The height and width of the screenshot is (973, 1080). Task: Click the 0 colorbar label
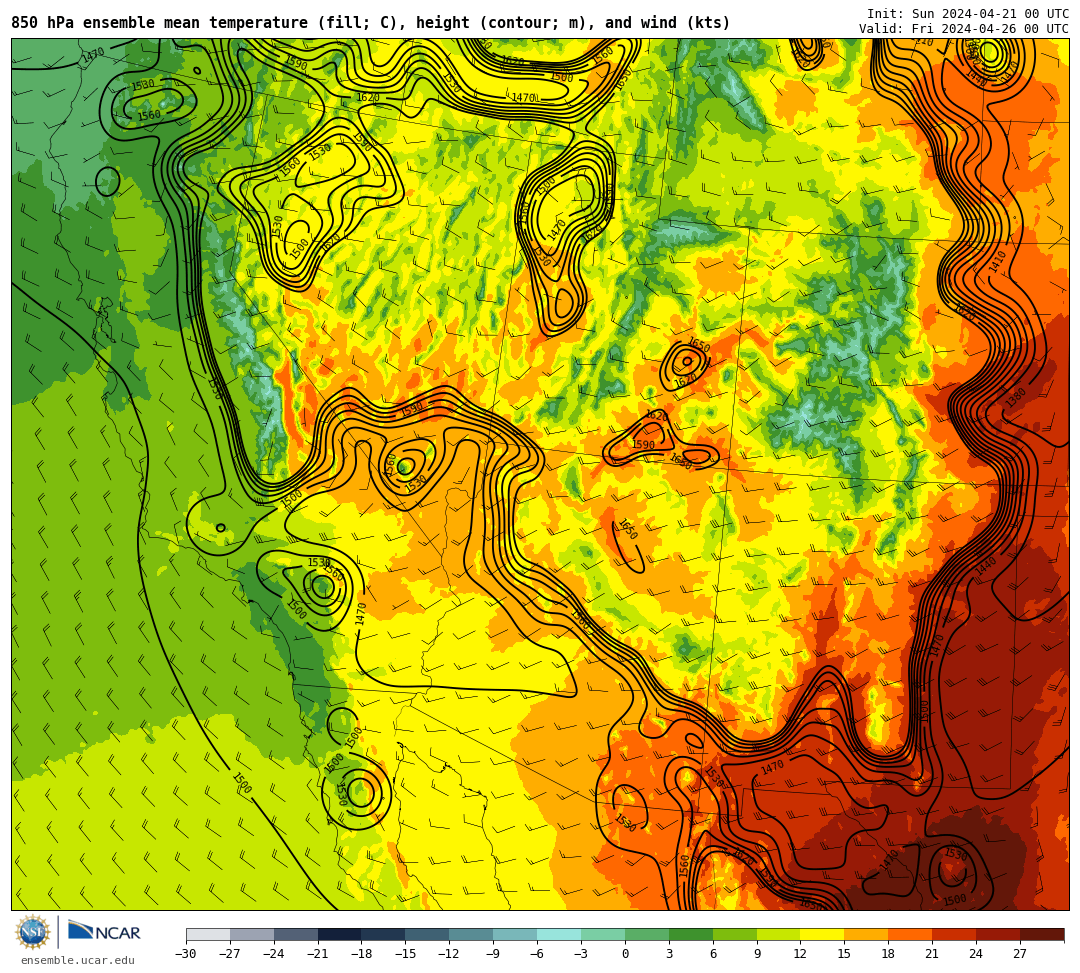[625, 954]
